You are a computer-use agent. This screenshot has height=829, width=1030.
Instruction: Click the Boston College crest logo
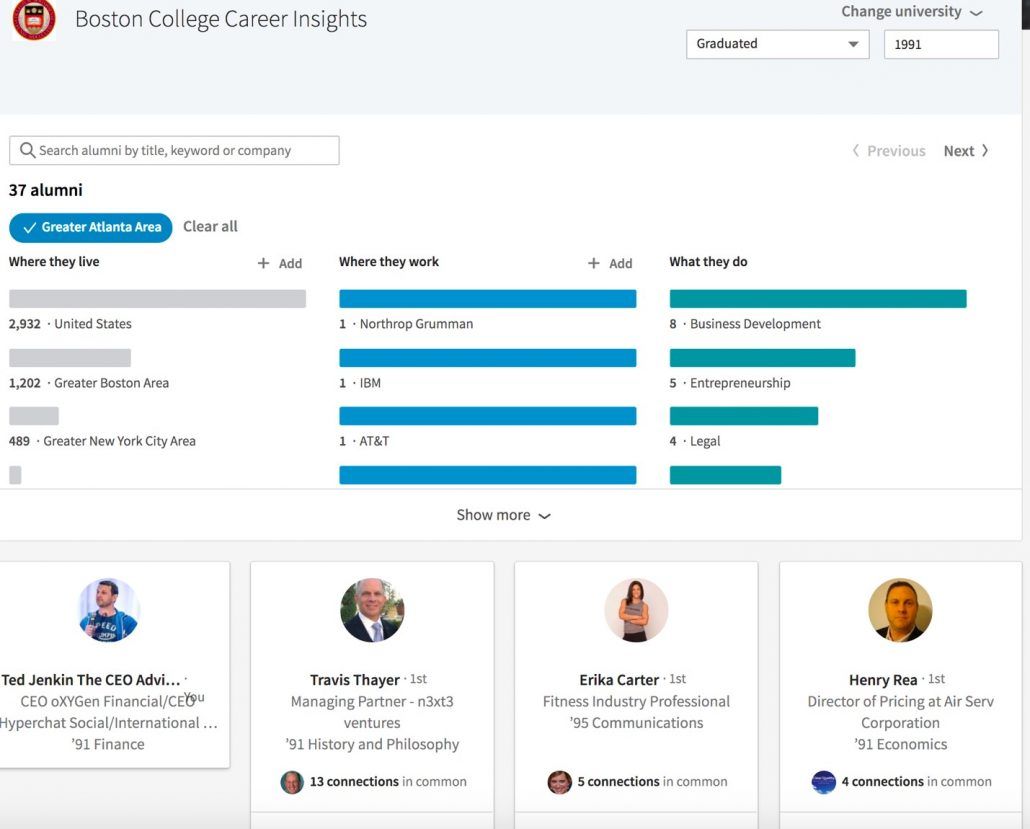tap(34, 20)
